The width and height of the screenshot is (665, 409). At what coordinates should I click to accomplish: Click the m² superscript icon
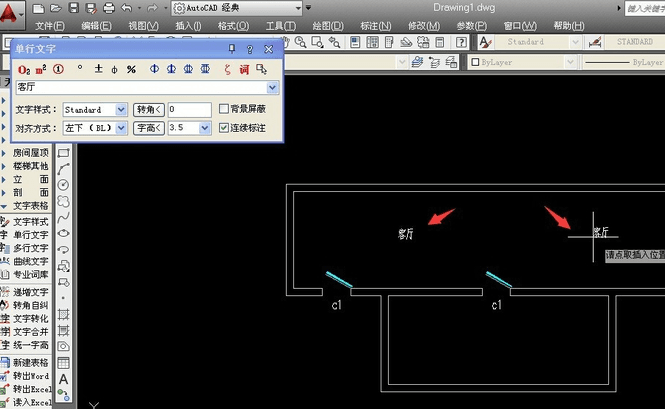tap(41, 70)
